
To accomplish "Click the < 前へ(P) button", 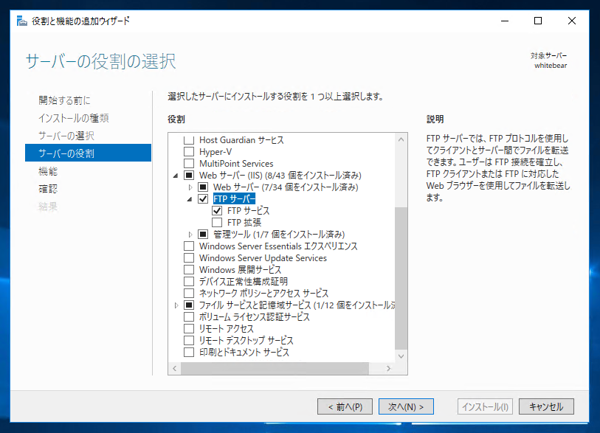I will pyautogui.click(x=345, y=407).
